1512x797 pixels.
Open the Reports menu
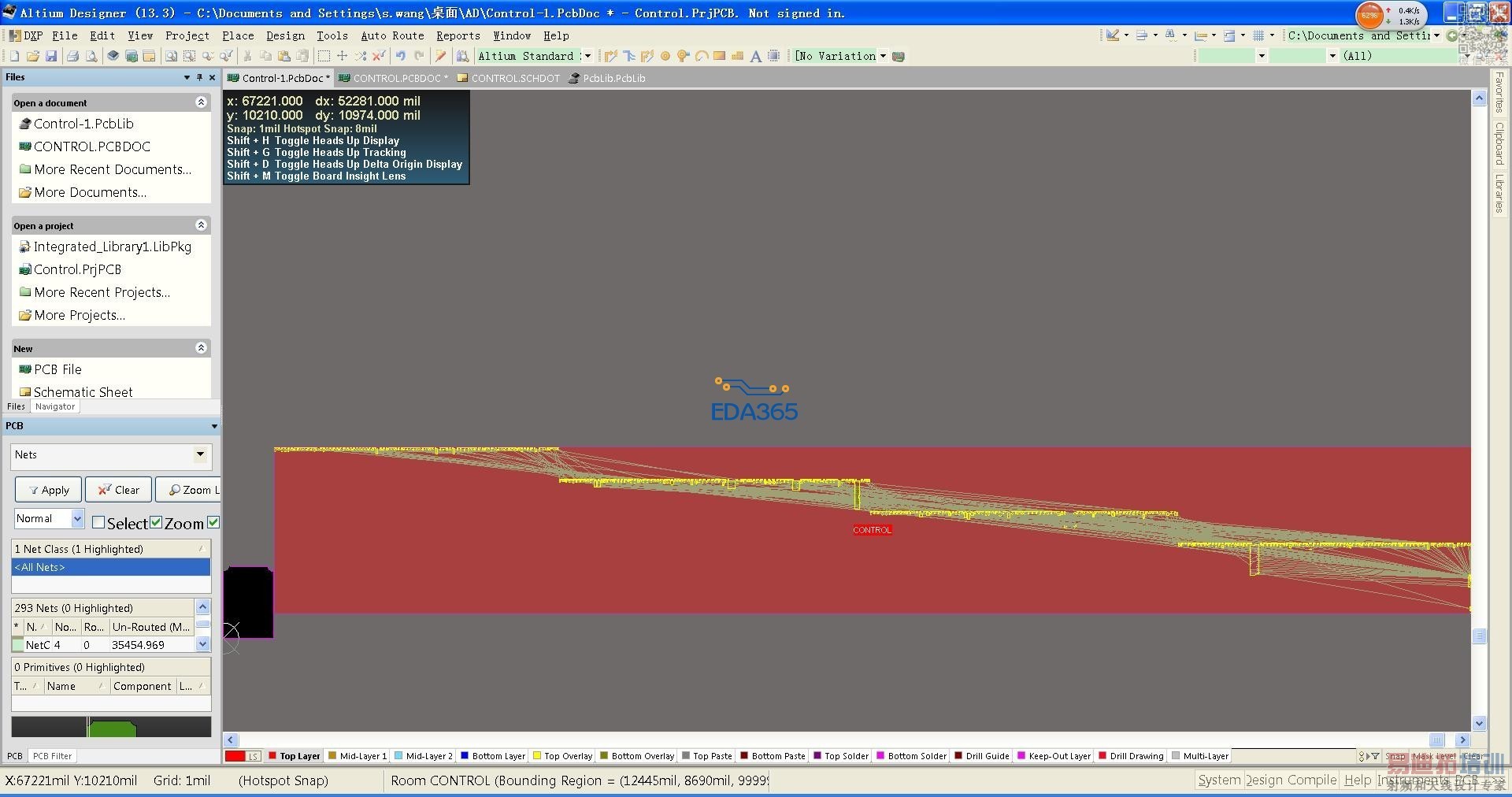458,35
